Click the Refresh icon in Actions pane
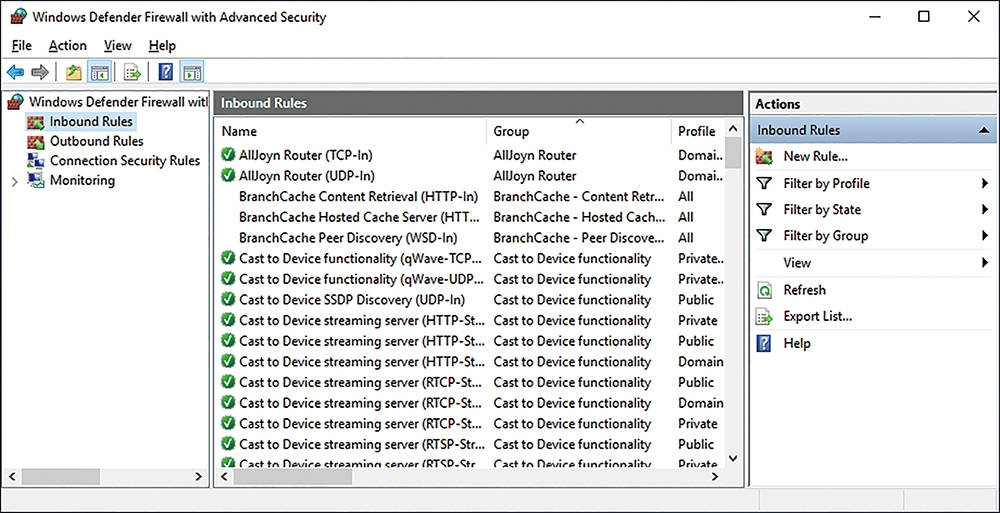Screen dimensions: 1000x513 pos(764,290)
